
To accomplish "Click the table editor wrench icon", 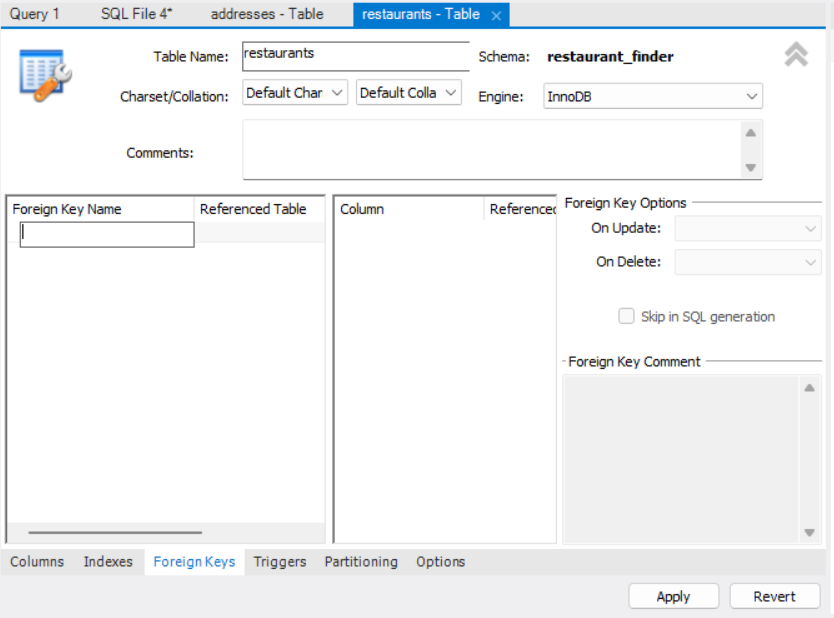I will click(46, 76).
